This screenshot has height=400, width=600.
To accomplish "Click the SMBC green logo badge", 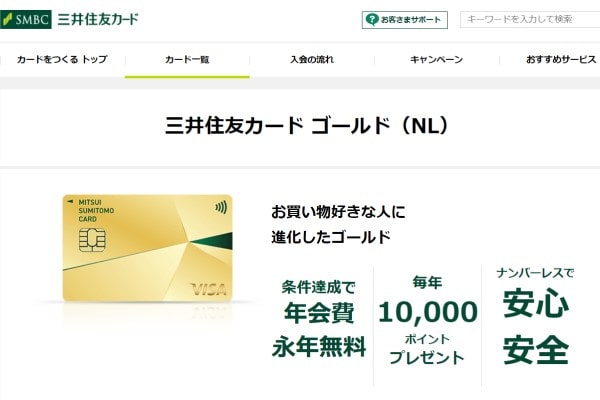I will (26, 19).
